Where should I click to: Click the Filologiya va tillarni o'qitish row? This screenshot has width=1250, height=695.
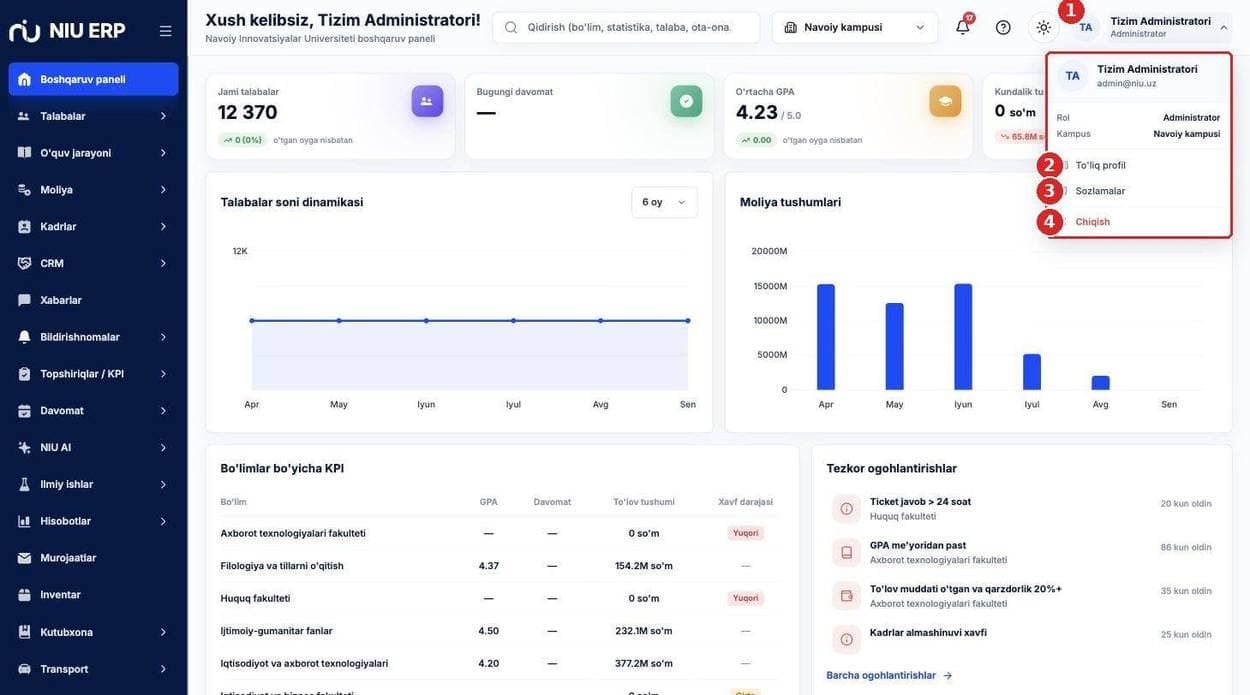[501, 566]
